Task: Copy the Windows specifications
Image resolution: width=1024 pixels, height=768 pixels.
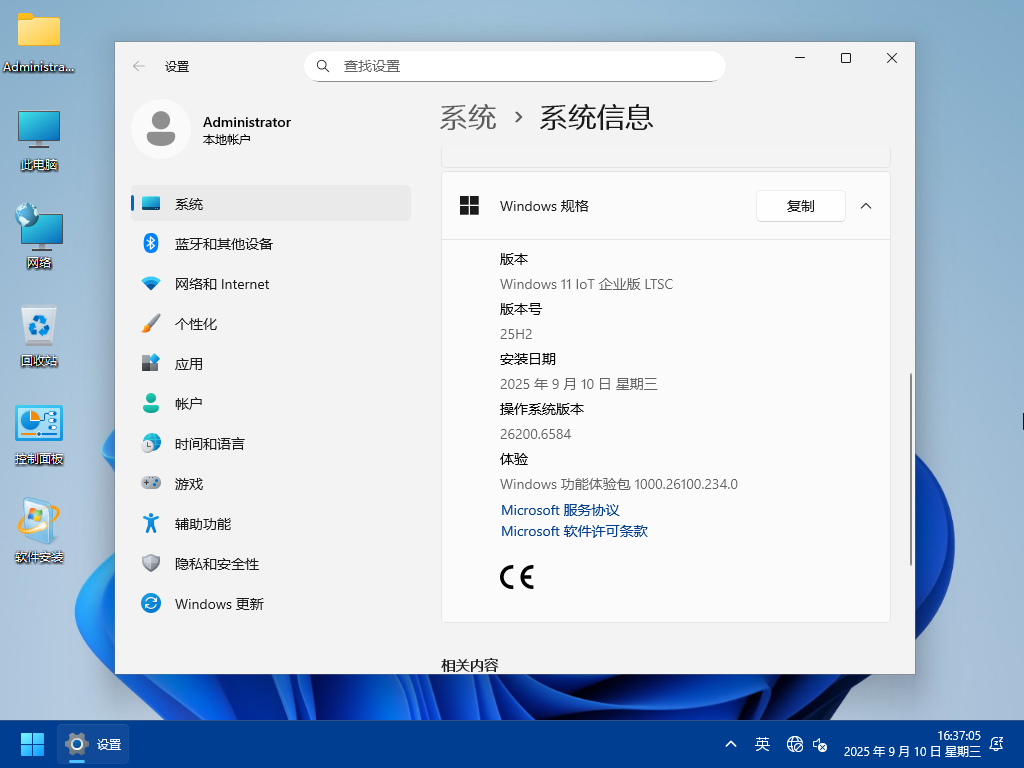Action: (x=800, y=206)
